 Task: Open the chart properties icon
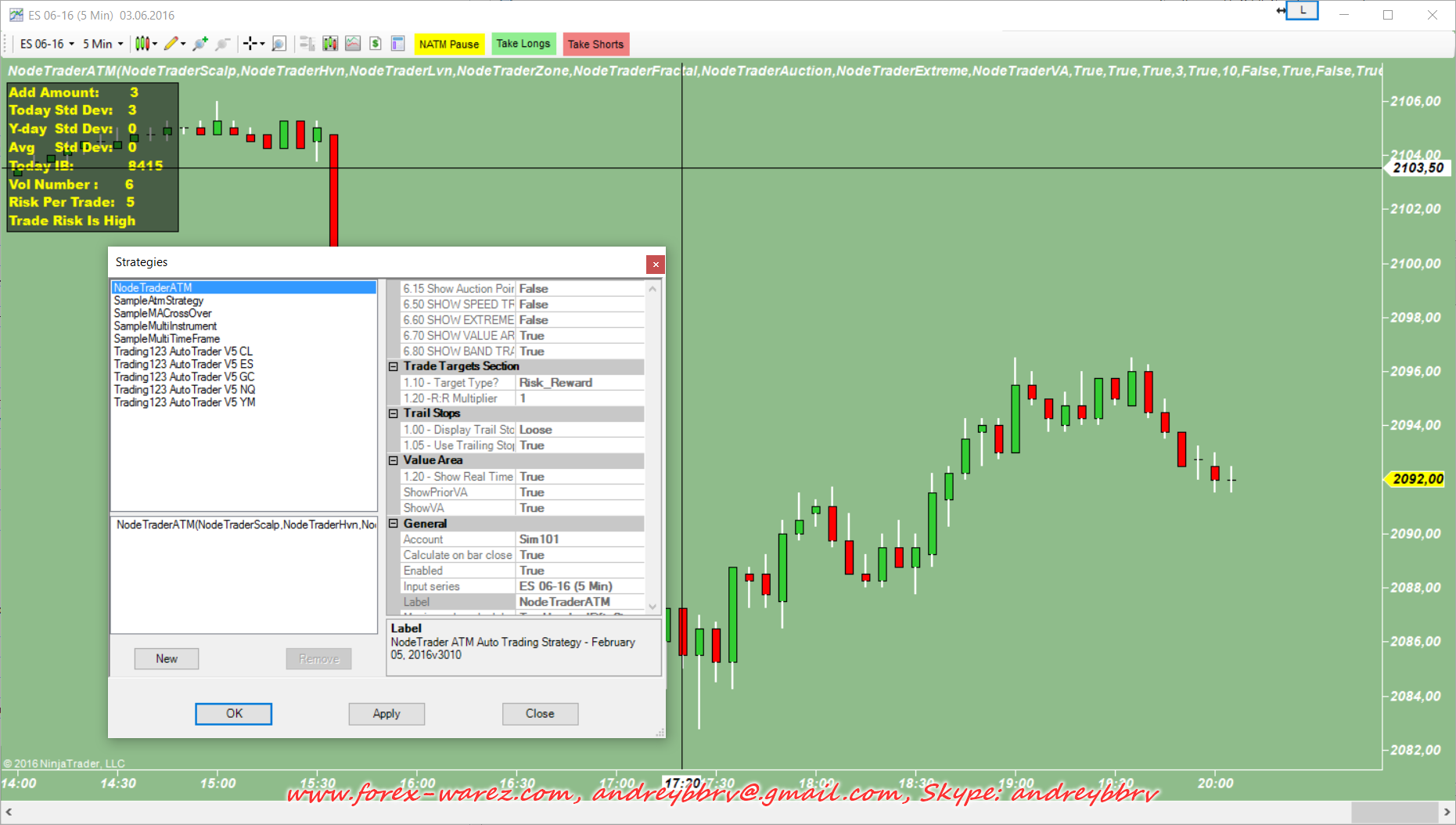pos(397,44)
